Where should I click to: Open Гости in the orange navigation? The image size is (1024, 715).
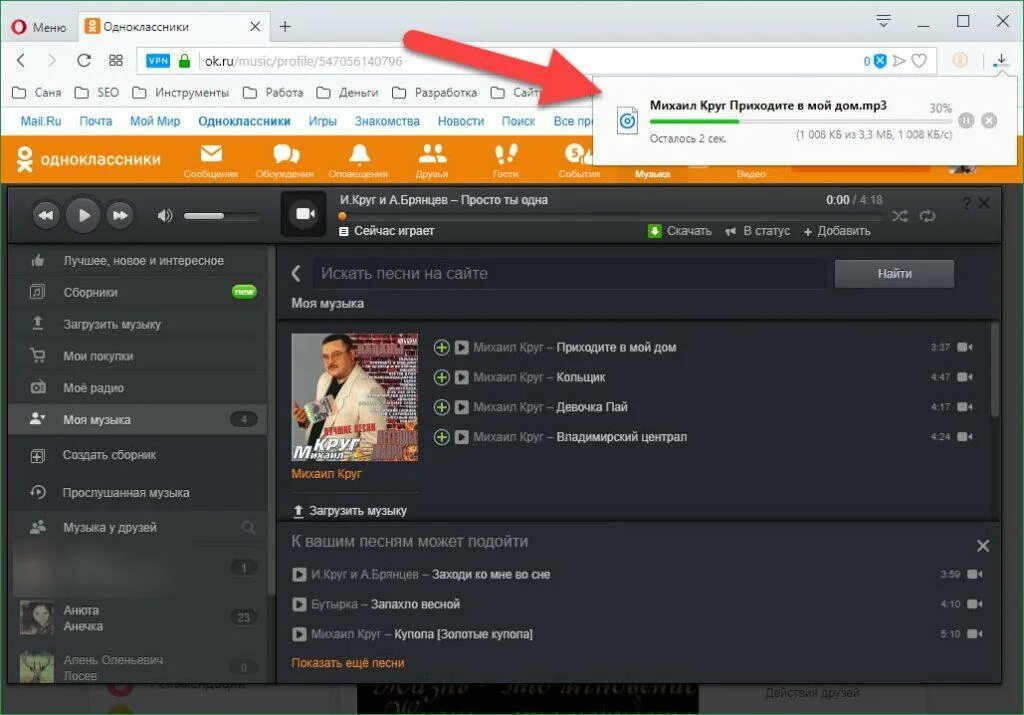[505, 161]
